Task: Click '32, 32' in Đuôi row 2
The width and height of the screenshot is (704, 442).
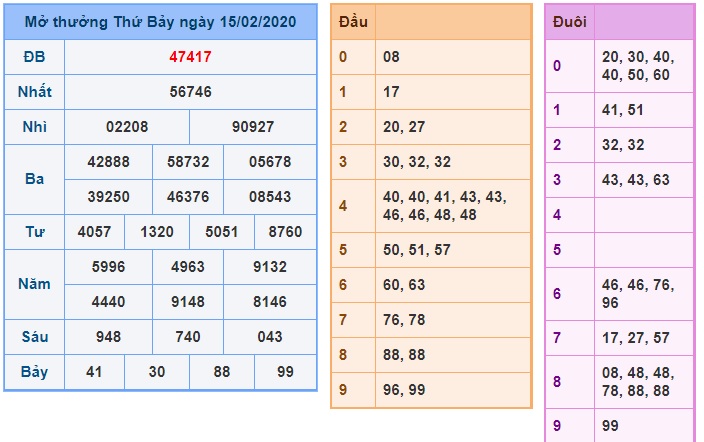Action: 623,145
